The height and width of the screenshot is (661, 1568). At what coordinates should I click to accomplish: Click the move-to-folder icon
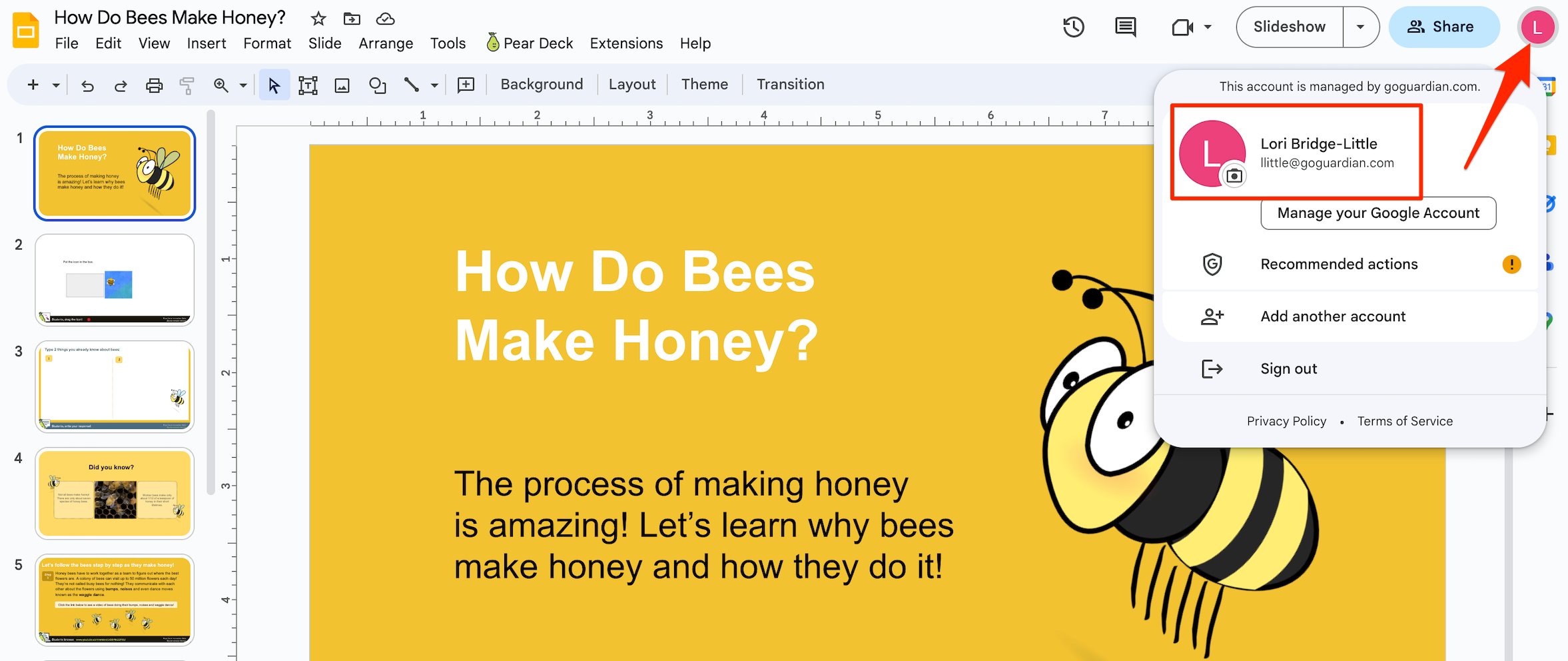[352, 19]
